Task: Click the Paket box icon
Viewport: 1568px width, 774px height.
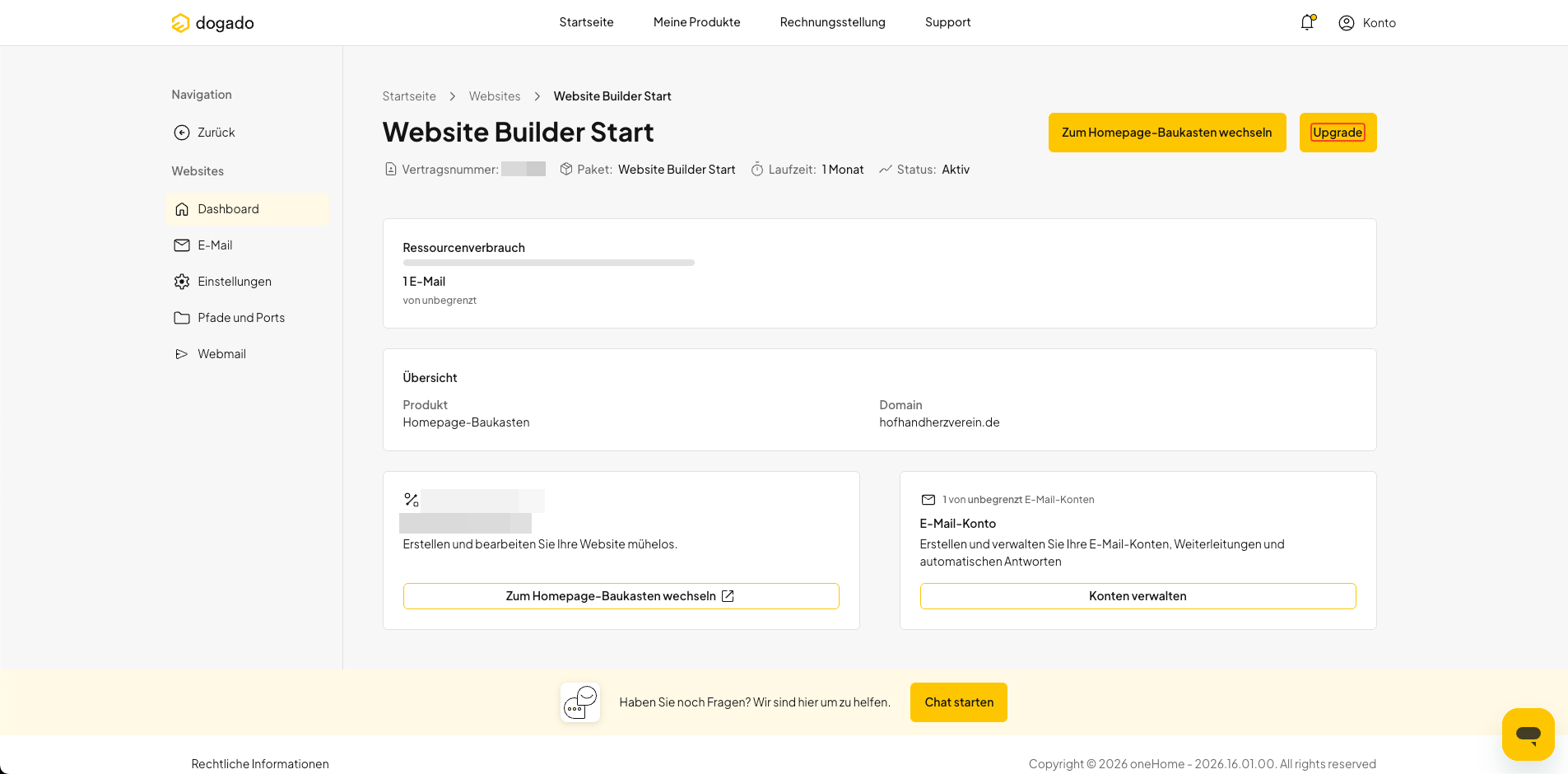Action: click(x=566, y=169)
